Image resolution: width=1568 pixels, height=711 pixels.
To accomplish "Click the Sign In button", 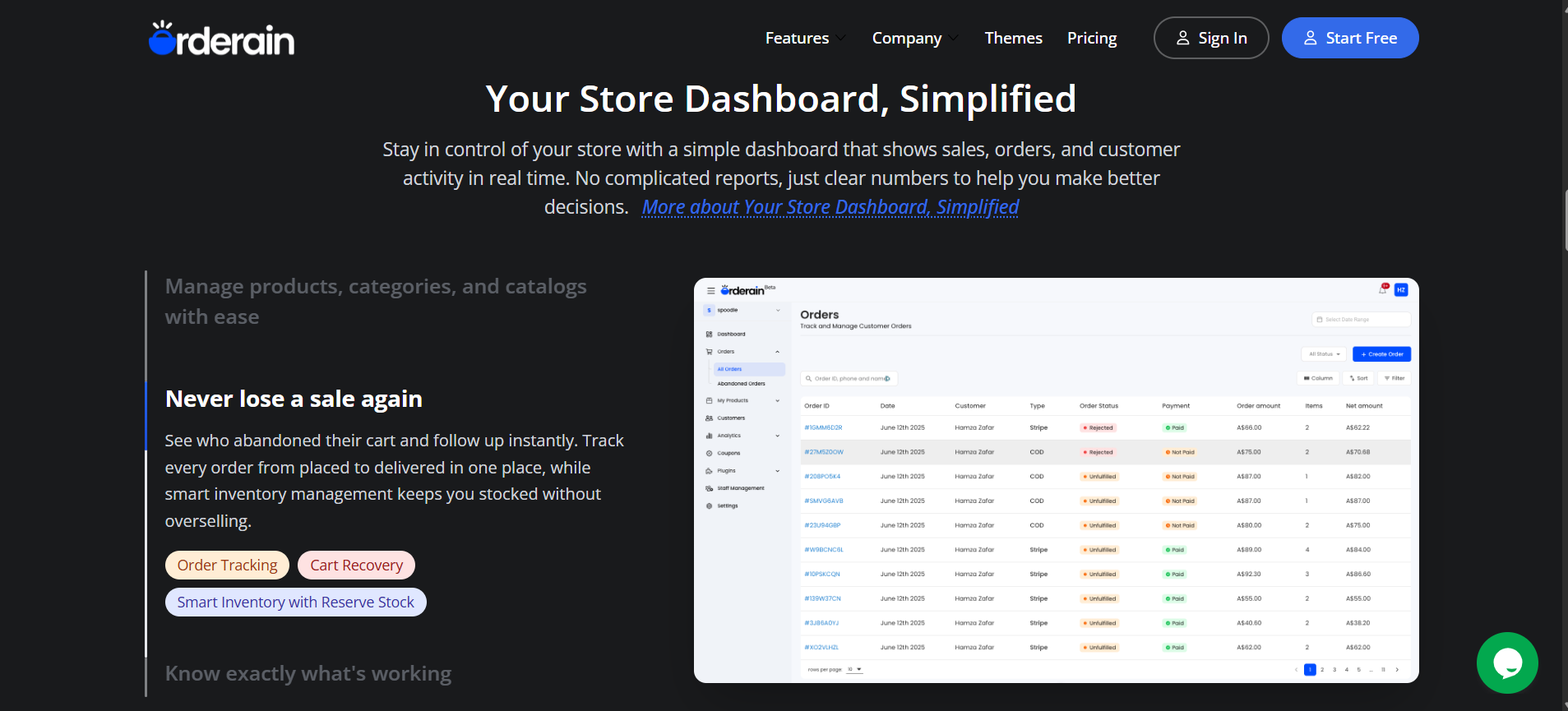I will (1211, 38).
